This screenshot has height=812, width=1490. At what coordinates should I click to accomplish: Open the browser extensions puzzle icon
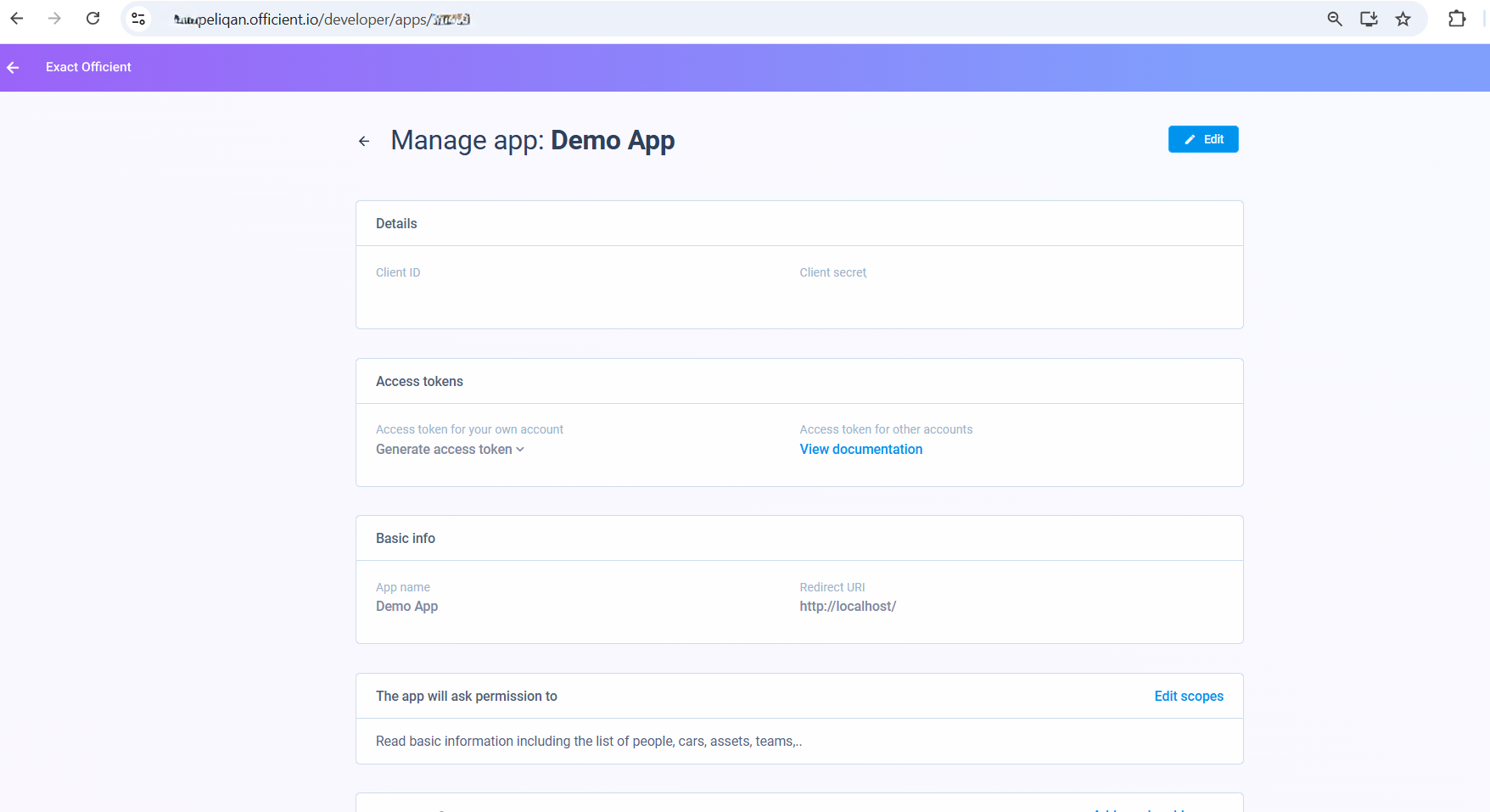tap(1457, 19)
